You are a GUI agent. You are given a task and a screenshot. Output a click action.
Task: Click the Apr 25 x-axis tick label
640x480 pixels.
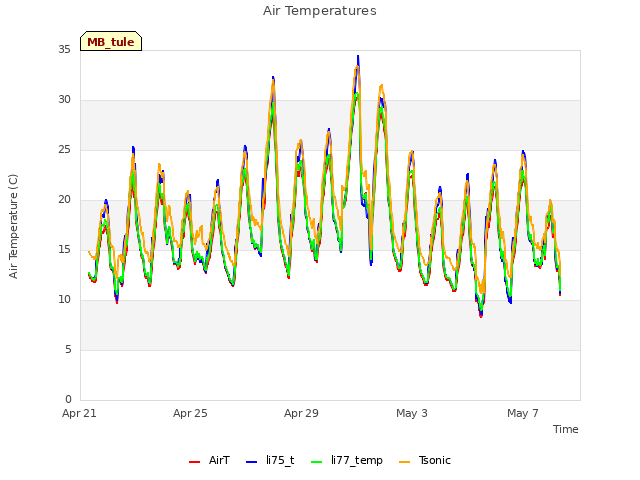click(190, 413)
